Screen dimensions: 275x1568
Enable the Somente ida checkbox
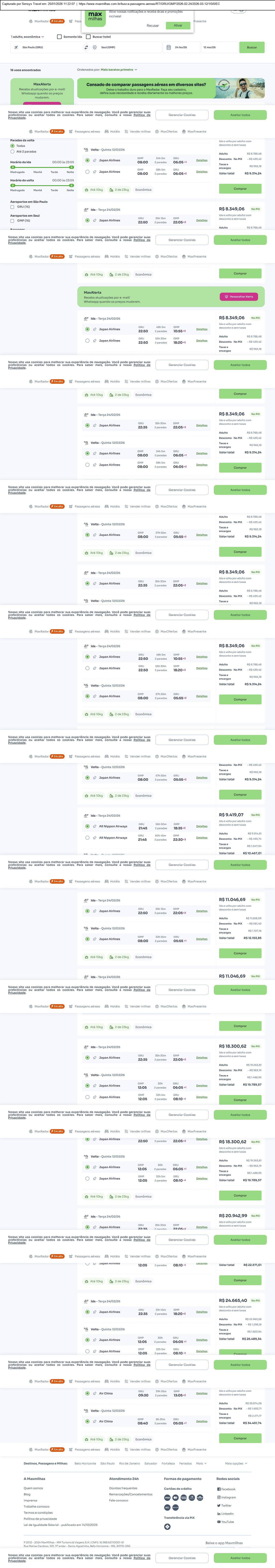(59, 37)
